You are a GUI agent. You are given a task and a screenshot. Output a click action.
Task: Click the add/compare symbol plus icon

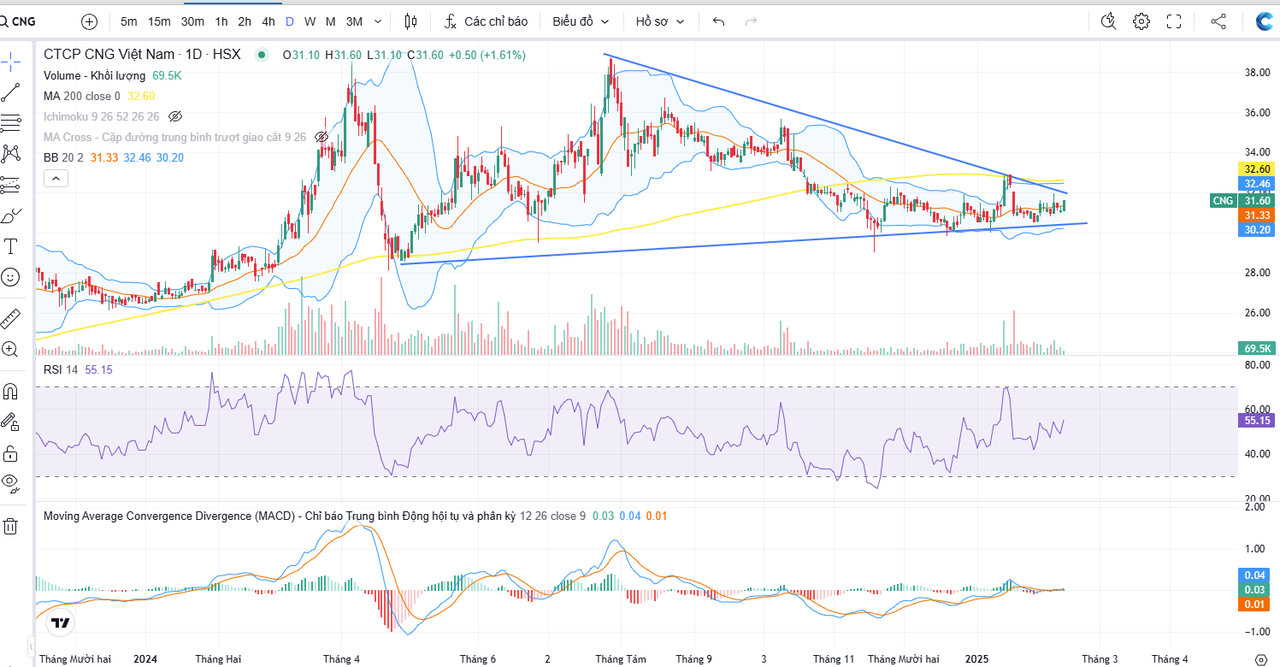tap(89, 21)
